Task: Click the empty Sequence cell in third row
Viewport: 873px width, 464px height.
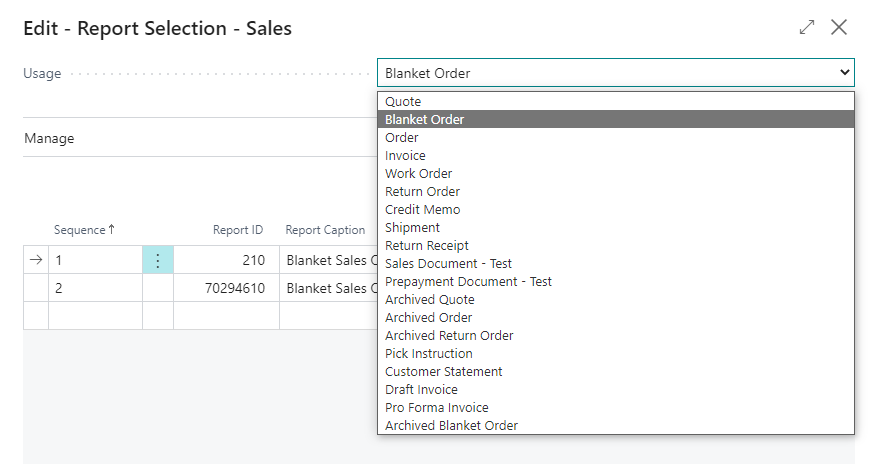Action: tap(95, 315)
